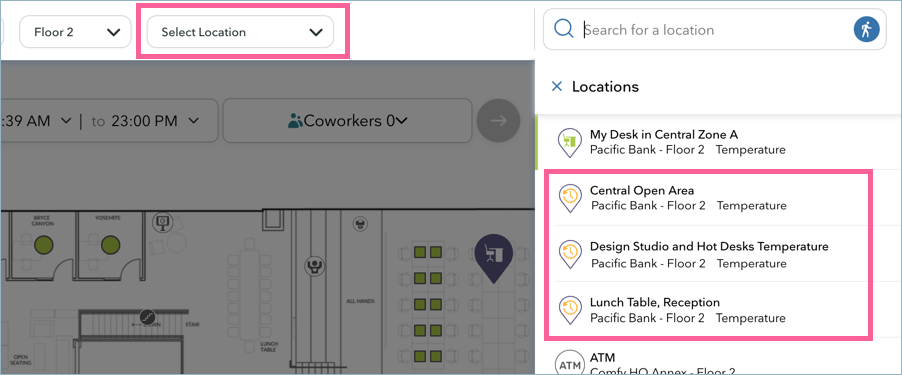This screenshot has height=375, width=902.
Task: Click the printer icon on the map
Action: [361, 223]
